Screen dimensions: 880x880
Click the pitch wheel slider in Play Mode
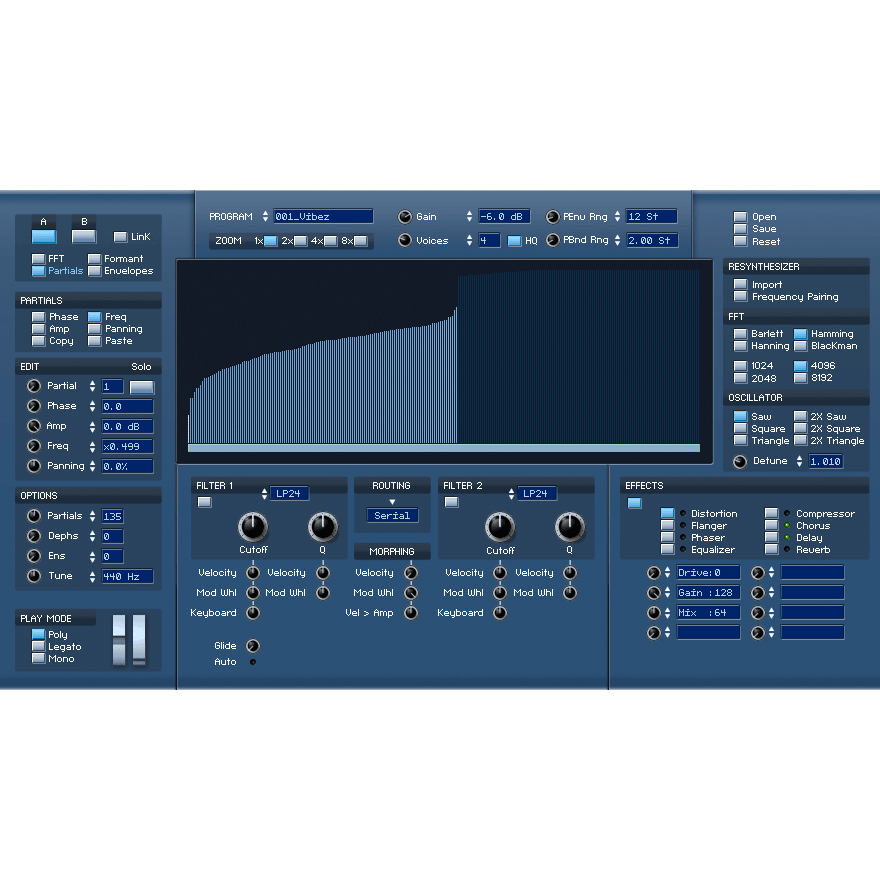119,640
